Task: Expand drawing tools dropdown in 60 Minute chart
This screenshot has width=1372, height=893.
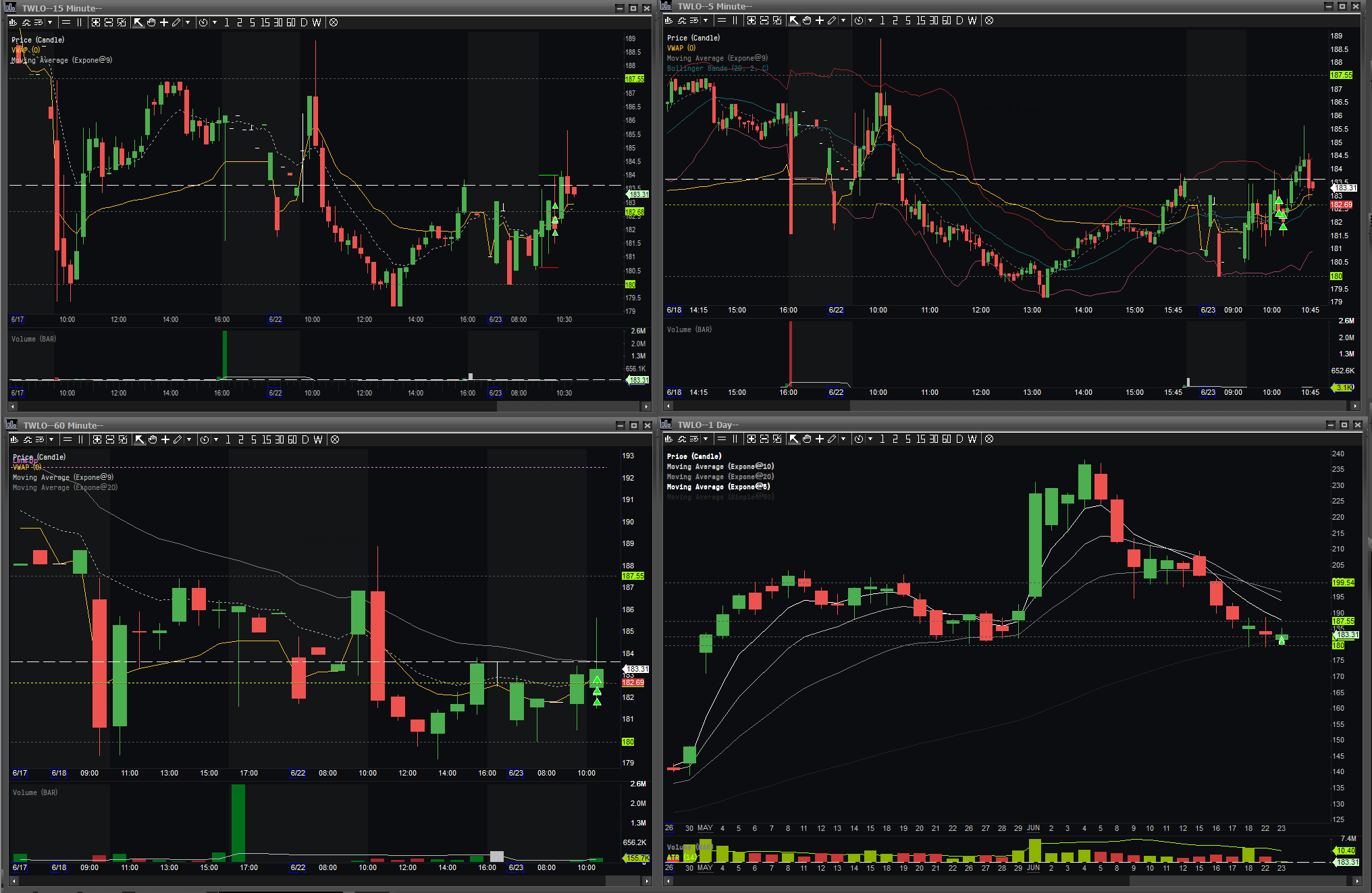Action: pyautogui.click(x=189, y=439)
